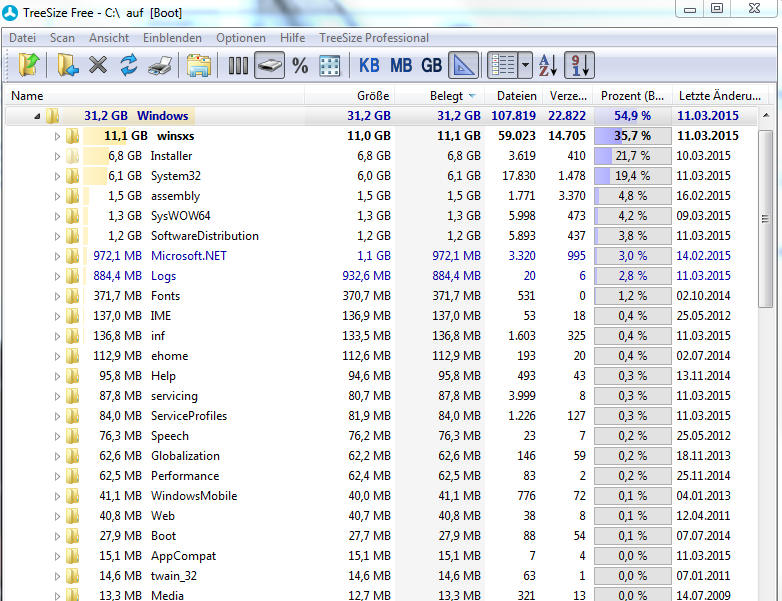Toggle the allocated space drive icon
Viewport: 782px width, 601px height.
pyautogui.click(x=269, y=65)
